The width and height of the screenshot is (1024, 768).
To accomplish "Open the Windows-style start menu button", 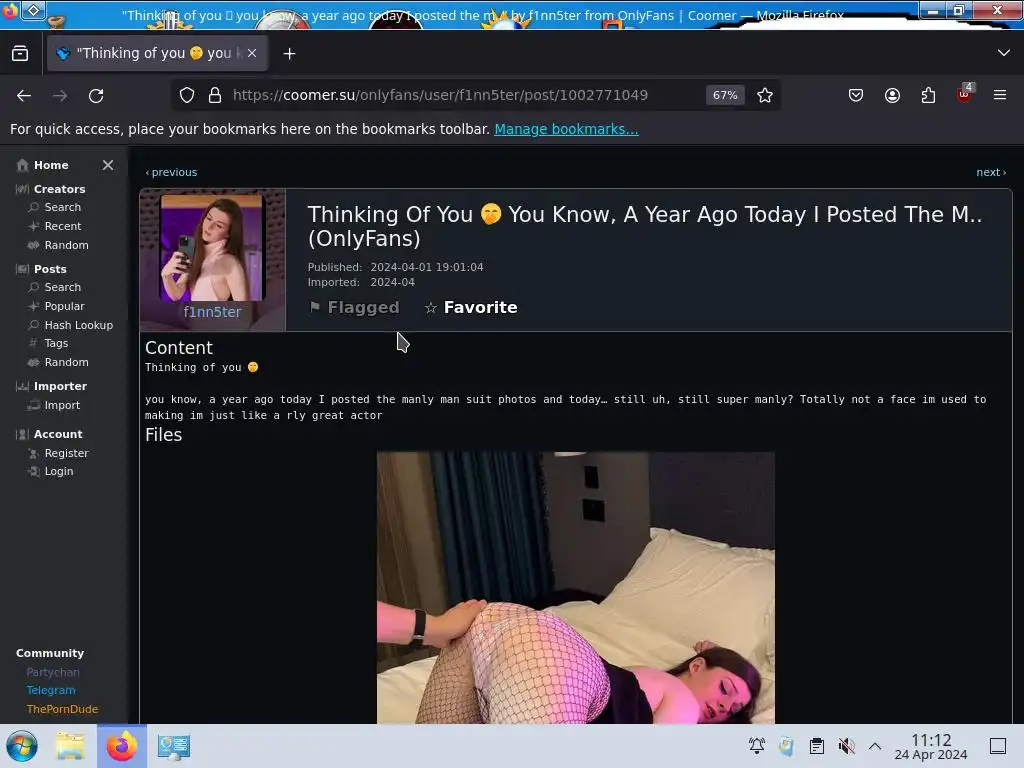I will [22, 746].
